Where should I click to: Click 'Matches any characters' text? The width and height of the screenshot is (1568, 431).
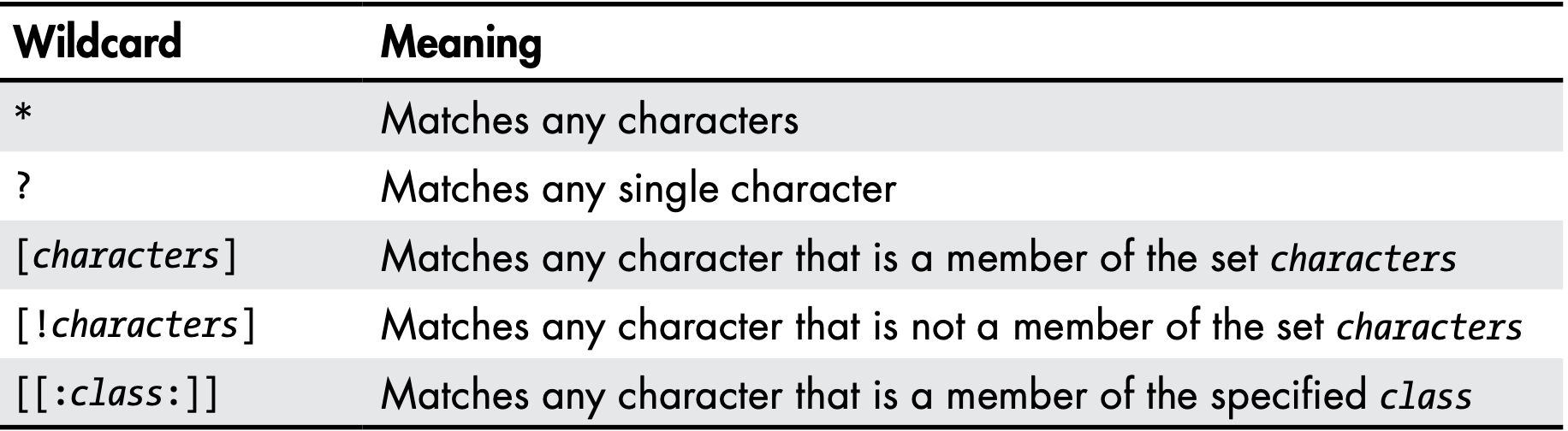(589, 121)
